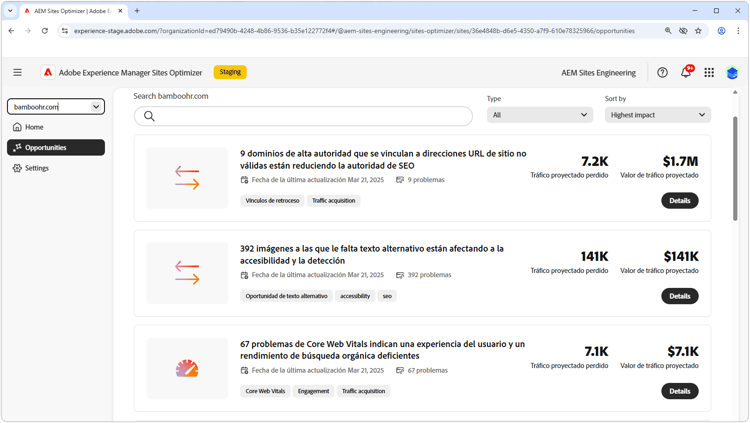Click the Adobe logo icon
Screen dimensions: 750x423
[x=48, y=72]
